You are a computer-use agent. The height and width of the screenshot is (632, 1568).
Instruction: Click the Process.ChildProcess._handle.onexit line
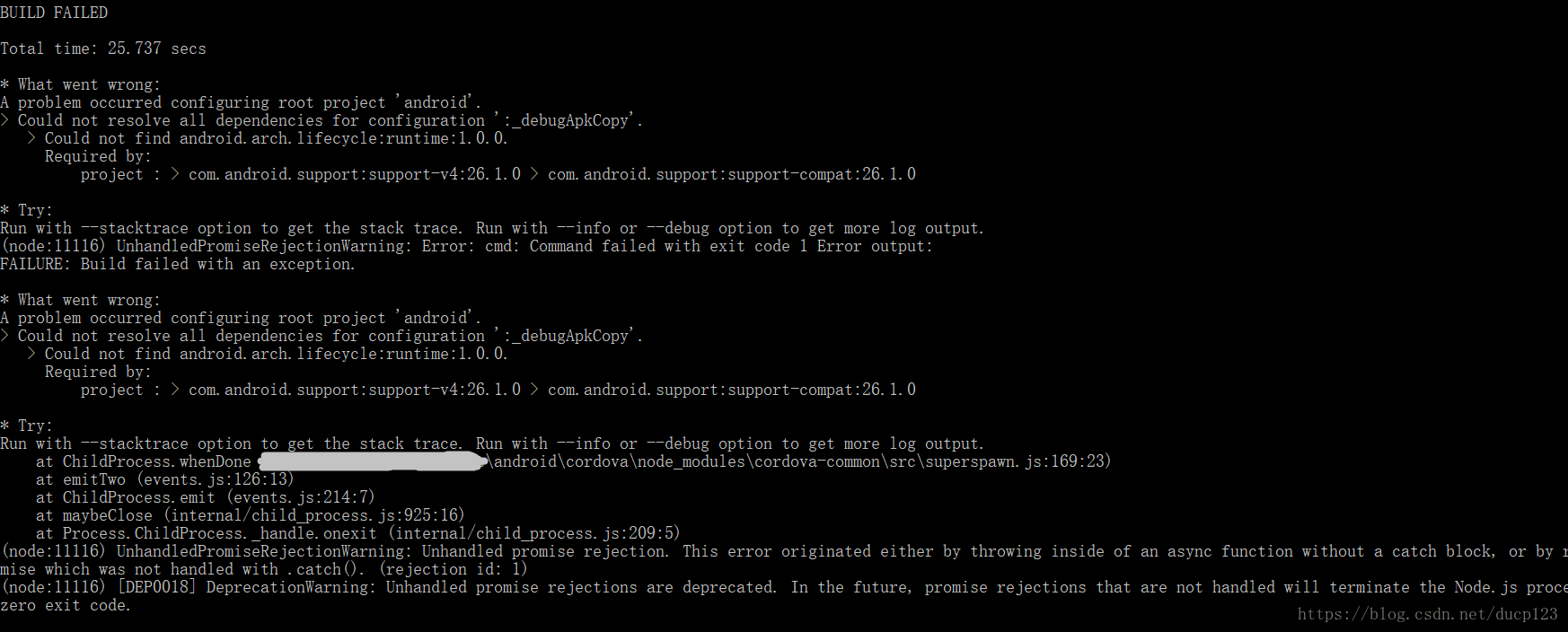pyautogui.click(x=358, y=533)
